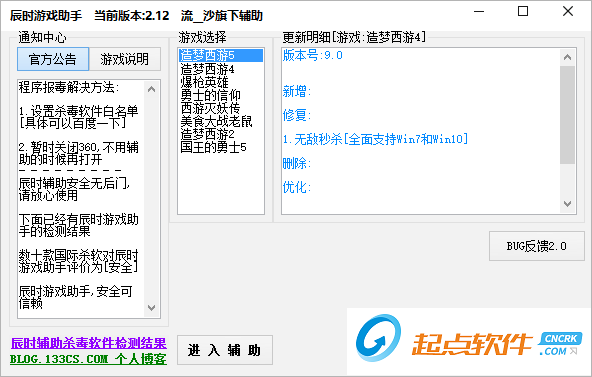Click the 无敌秒杀 update entry line

(375, 139)
